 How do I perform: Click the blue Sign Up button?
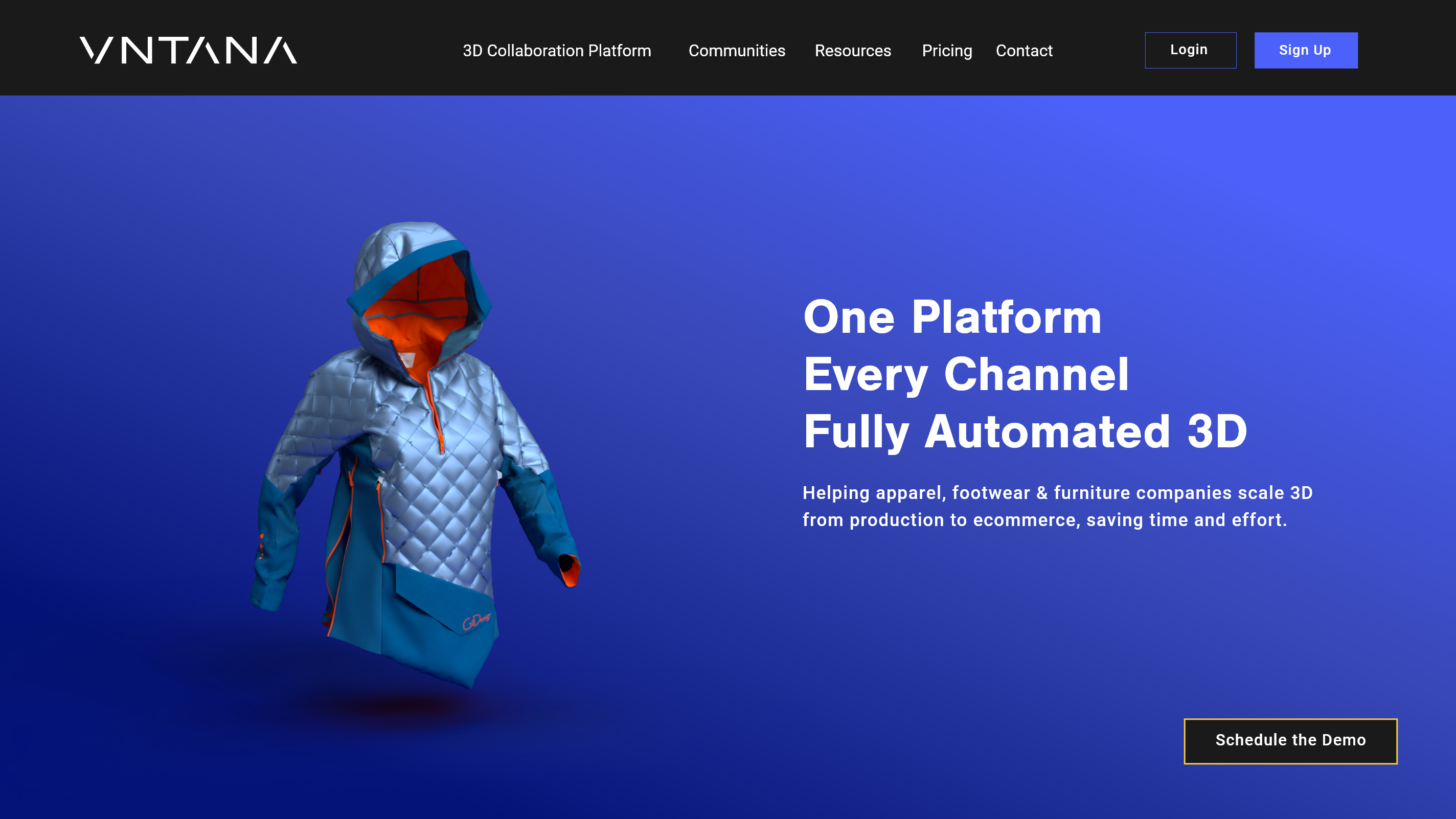click(x=1305, y=50)
